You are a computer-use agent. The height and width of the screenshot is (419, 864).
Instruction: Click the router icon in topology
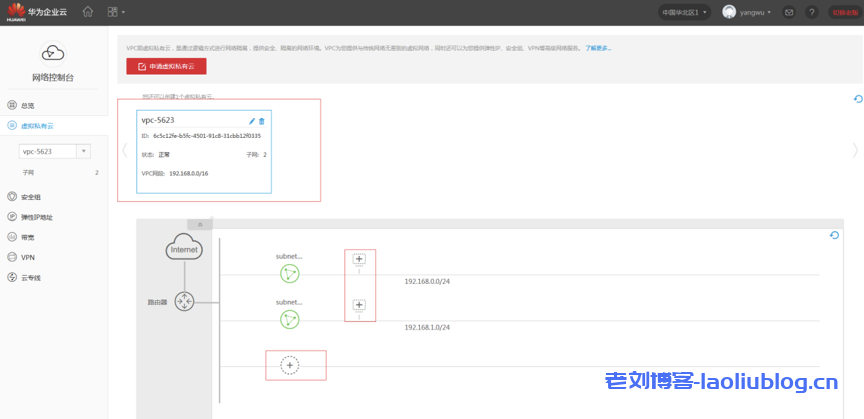pyautogui.click(x=184, y=301)
